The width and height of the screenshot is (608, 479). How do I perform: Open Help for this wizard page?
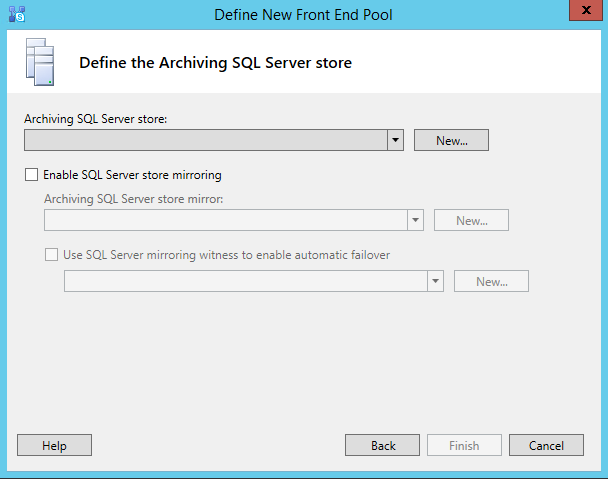[x=54, y=446]
